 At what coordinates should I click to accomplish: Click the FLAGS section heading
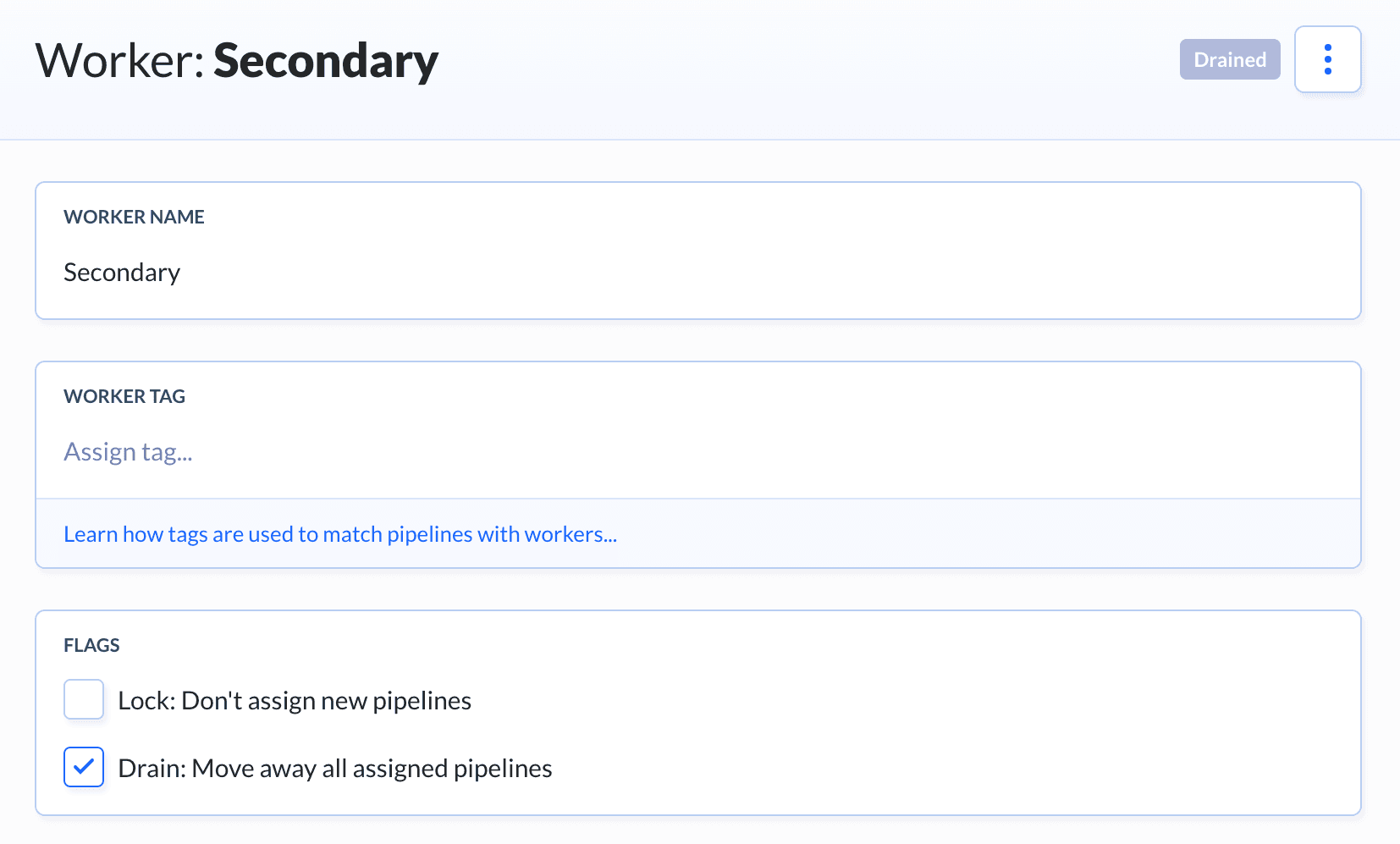(91, 645)
